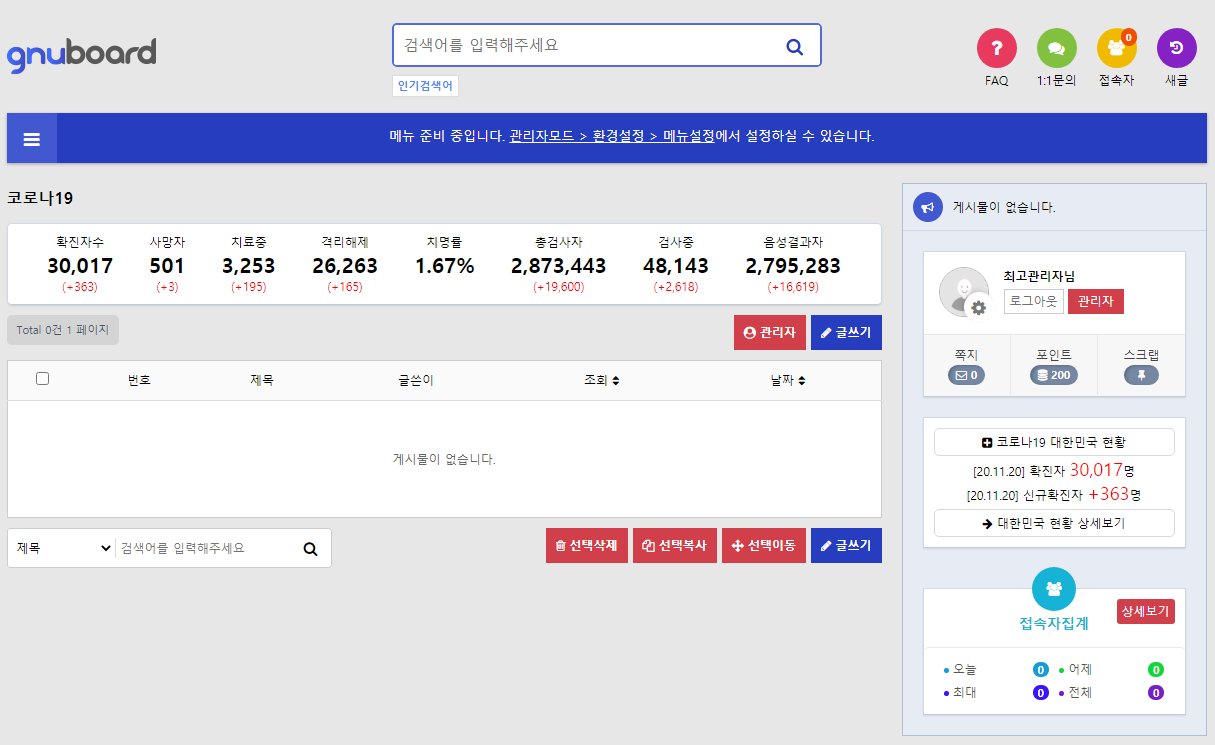Open the 쪽지 messages envelope badge

(x=966, y=376)
